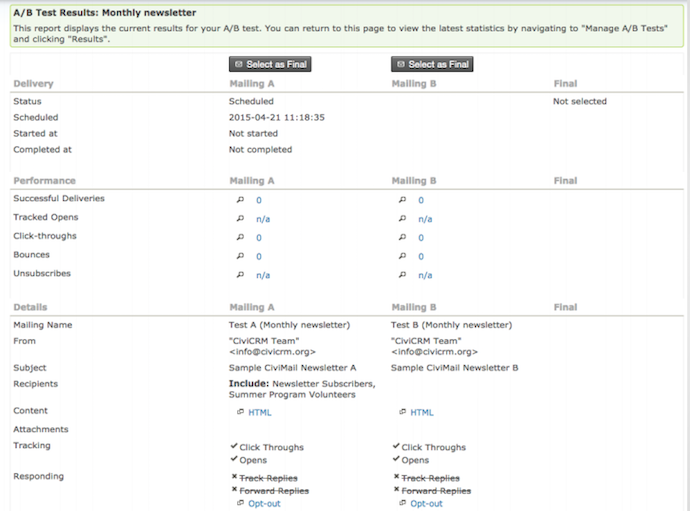Click magnifier icon for Mailing A Unsubscribes
Viewport: 690px width, 511px height.
240,275
